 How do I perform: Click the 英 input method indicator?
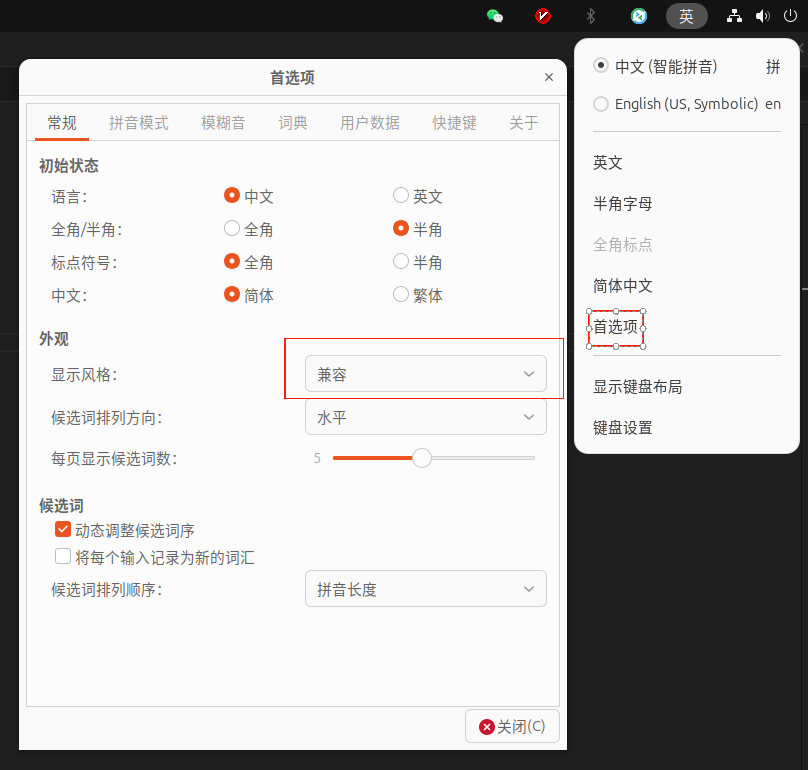coord(686,16)
